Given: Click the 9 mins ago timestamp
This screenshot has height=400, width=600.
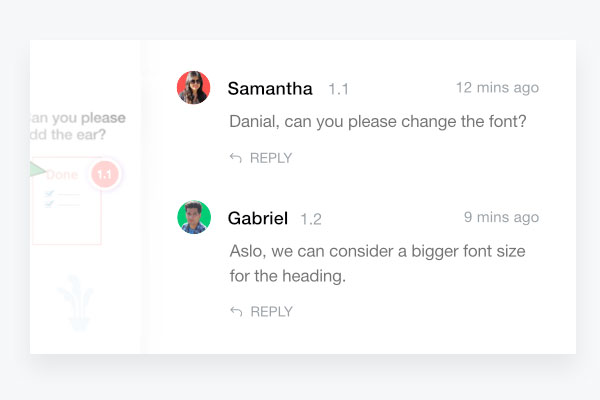Looking at the screenshot, I should (501, 217).
